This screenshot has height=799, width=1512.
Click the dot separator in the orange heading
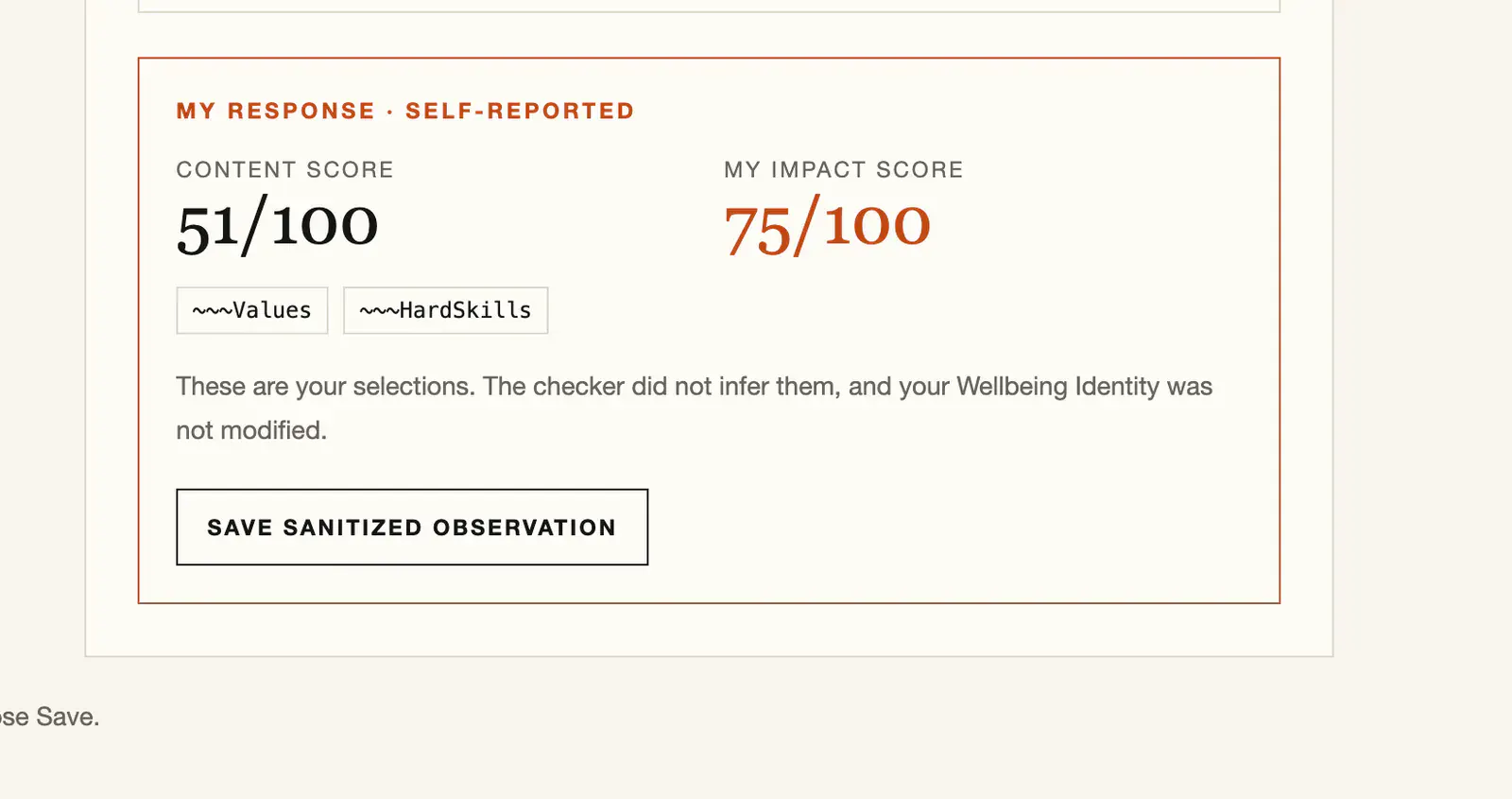click(x=390, y=112)
